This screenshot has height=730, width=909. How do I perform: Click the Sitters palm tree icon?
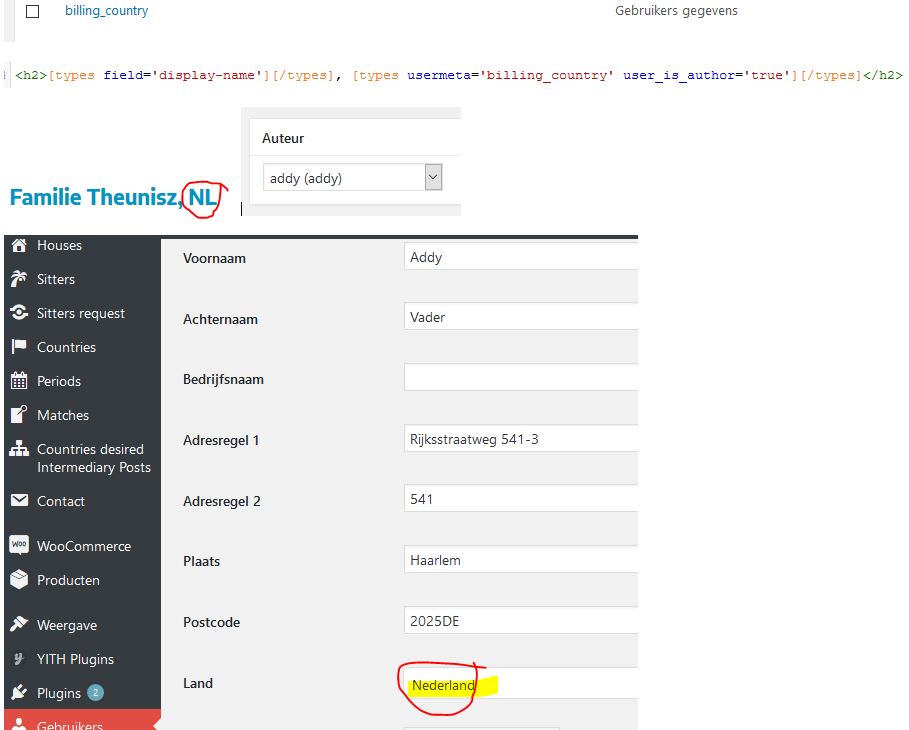[18, 280]
